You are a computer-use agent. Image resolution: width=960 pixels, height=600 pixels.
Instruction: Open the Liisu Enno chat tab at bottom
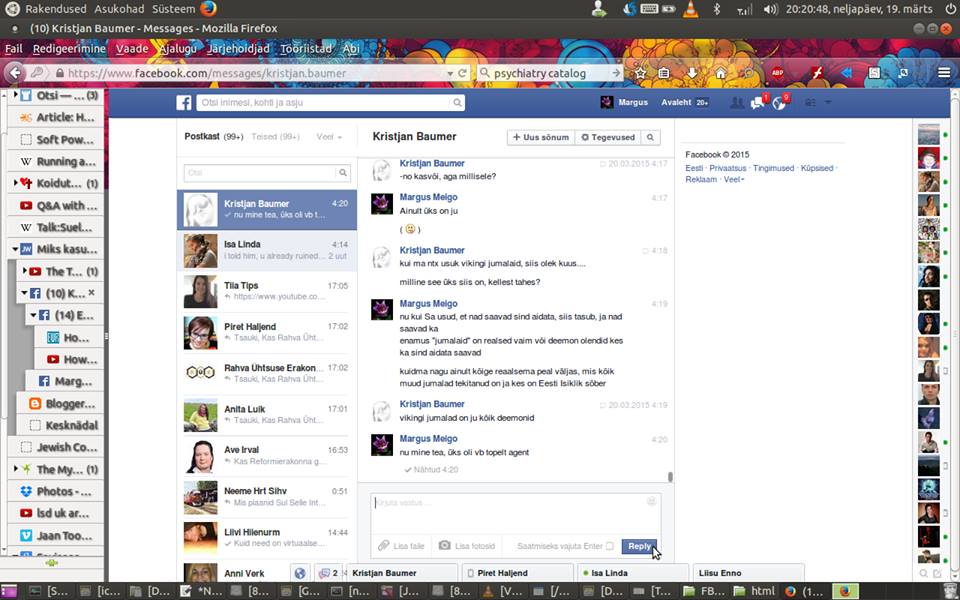(748, 573)
